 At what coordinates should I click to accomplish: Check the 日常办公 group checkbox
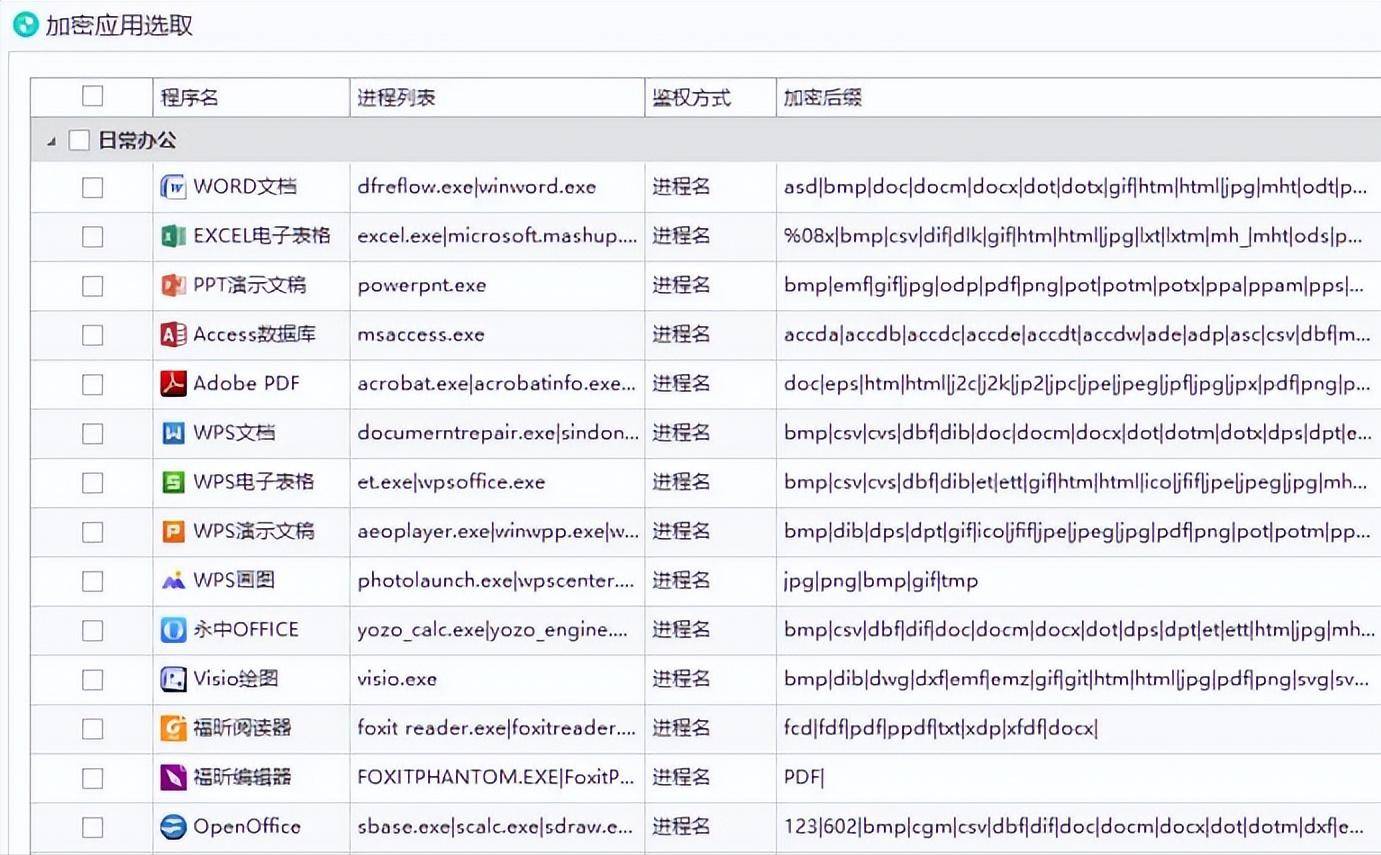[x=79, y=141]
